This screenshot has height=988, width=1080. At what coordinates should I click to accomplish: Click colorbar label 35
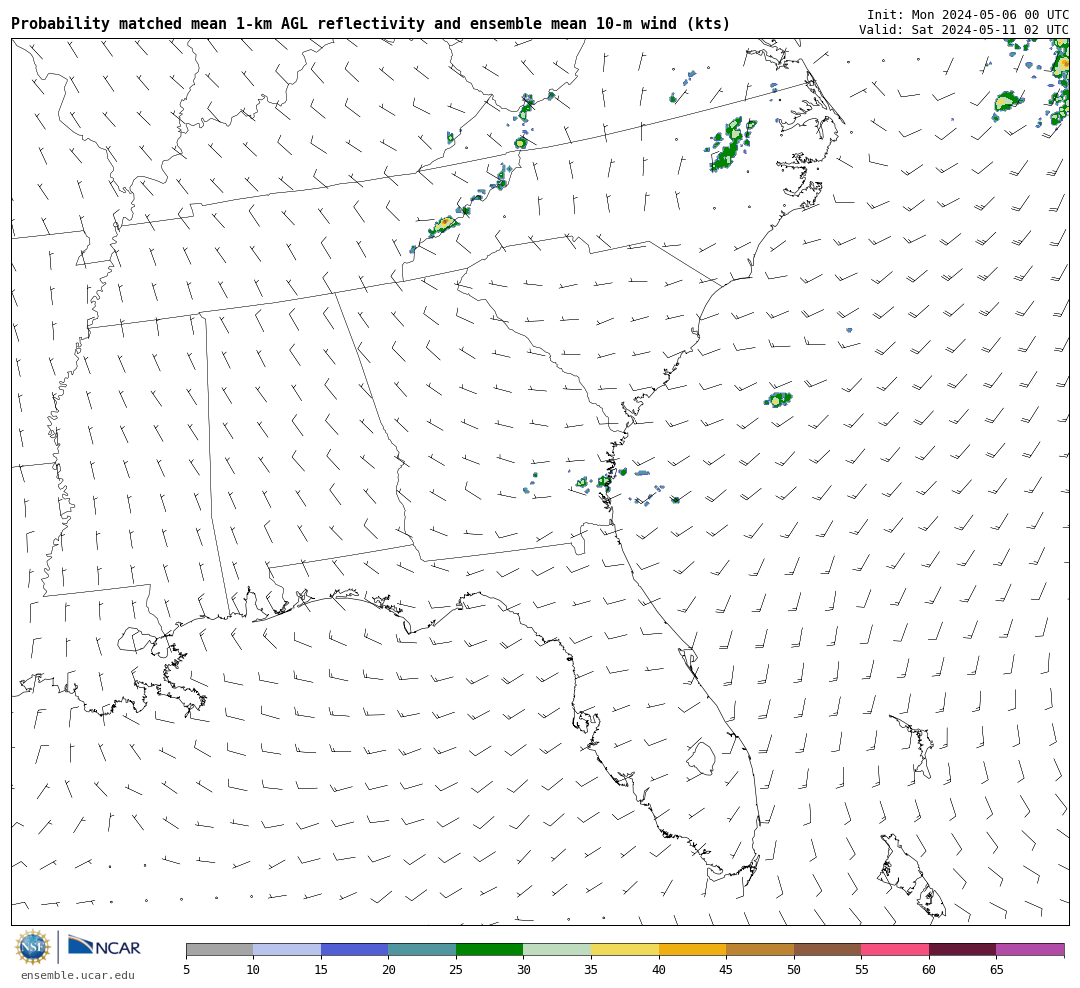tap(591, 969)
